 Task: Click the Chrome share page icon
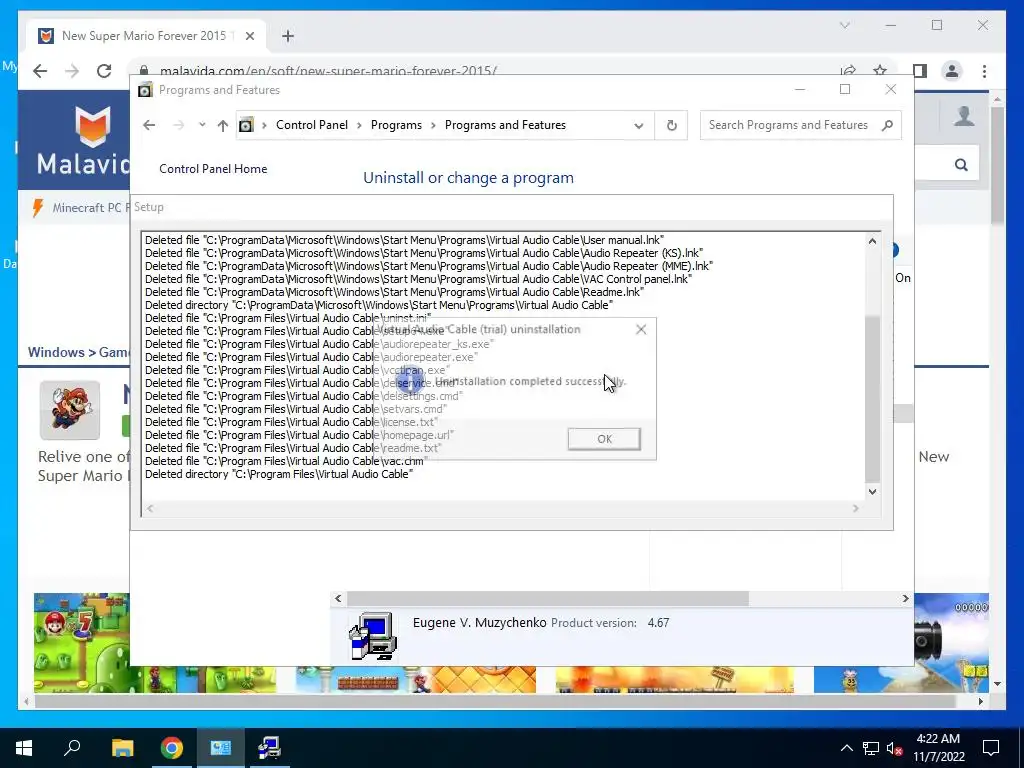[x=848, y=71]
